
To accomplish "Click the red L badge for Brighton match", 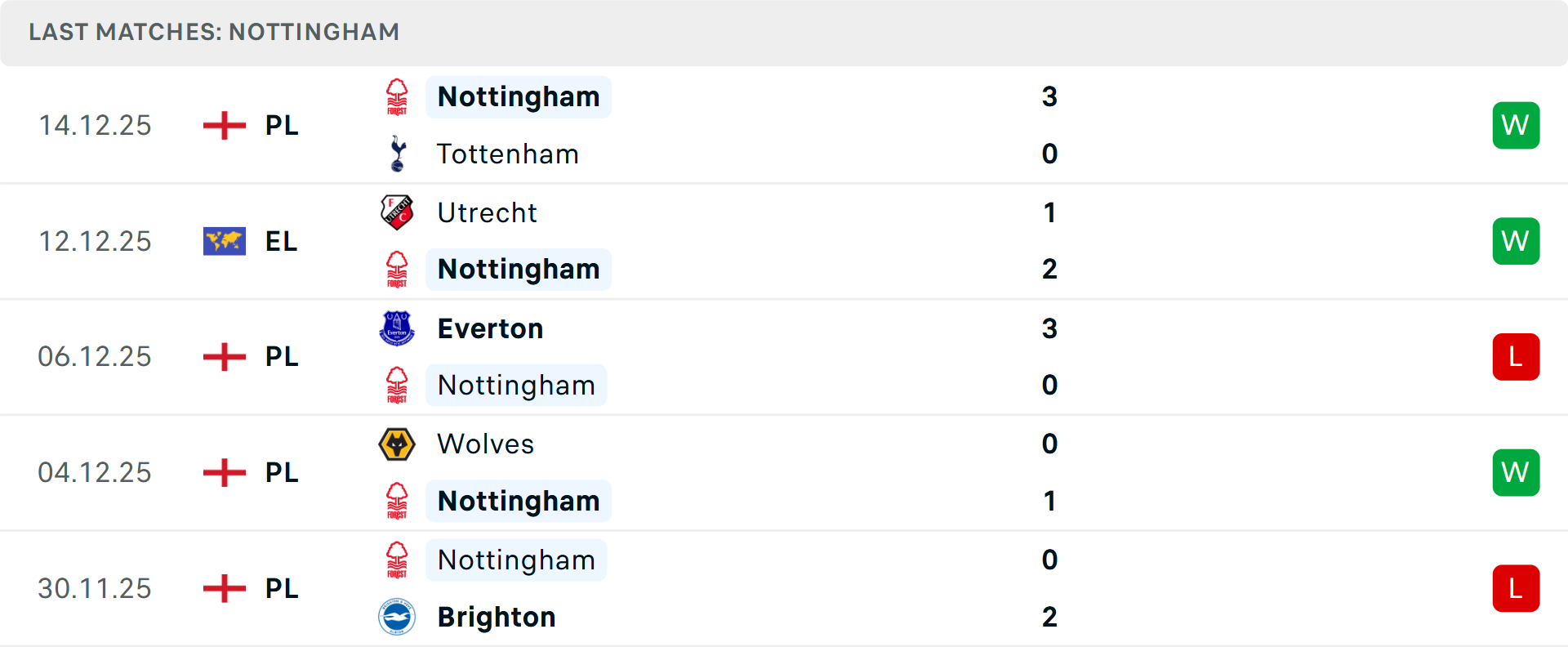I will click(1516, 588).
